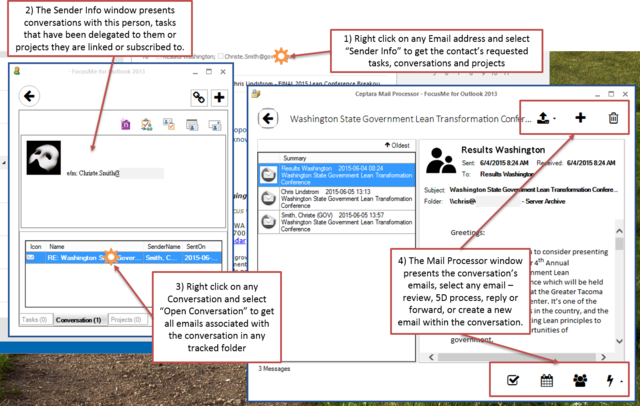Click the Smith, C... sender name cell

tap(161, 257)
